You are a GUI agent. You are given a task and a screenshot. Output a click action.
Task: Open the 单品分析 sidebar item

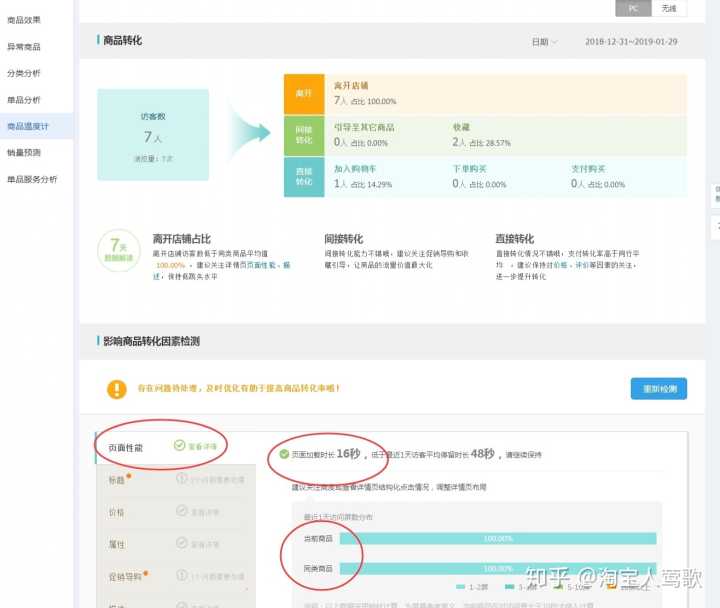click(26, 100)
